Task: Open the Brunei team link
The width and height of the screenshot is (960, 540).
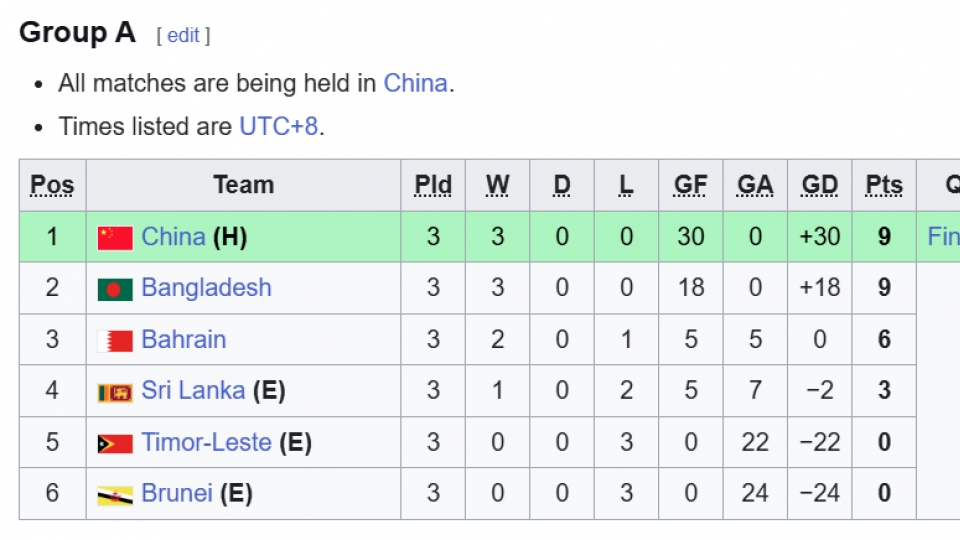Action: [x=177, y=493]
